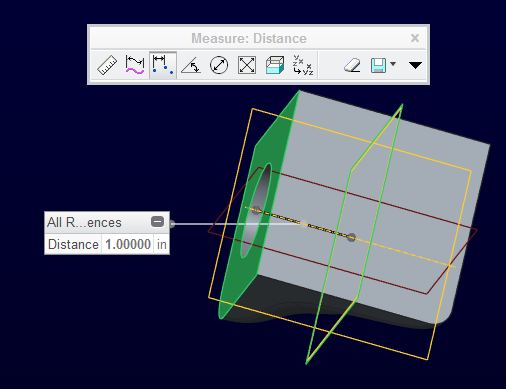Select the hole in the front face
Image resolution: width=506 pixels, height=389 pixels.
click(255, 210)
